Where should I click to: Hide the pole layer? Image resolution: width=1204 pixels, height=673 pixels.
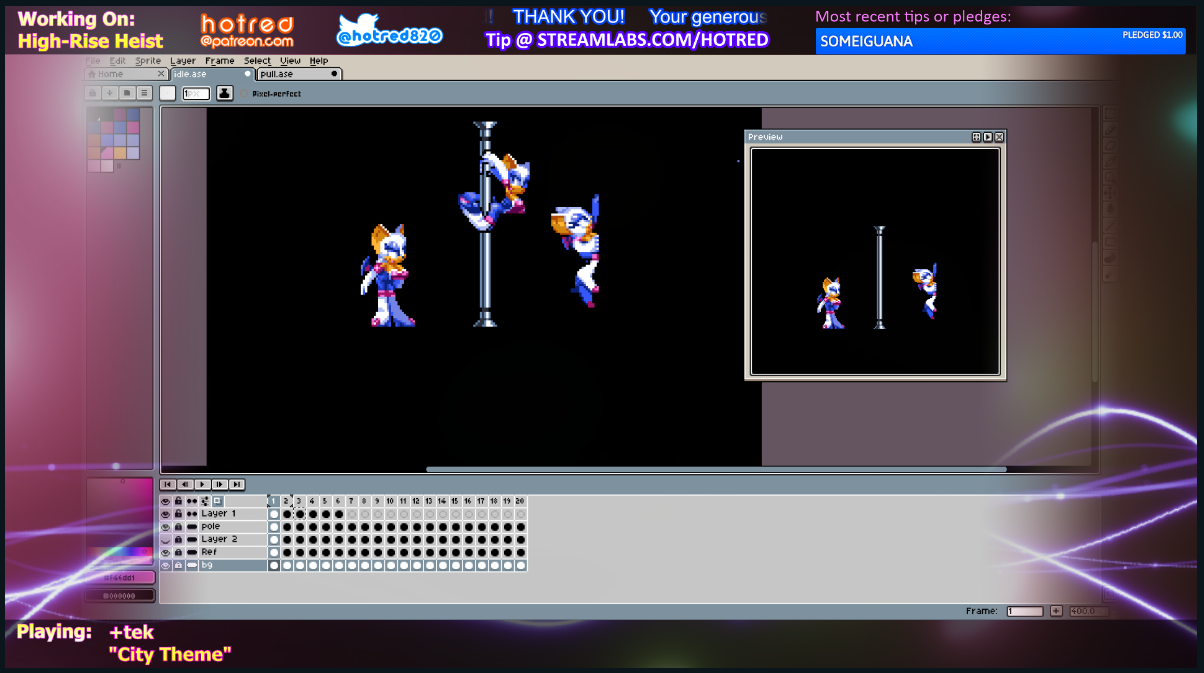click(x=166, y=527)
